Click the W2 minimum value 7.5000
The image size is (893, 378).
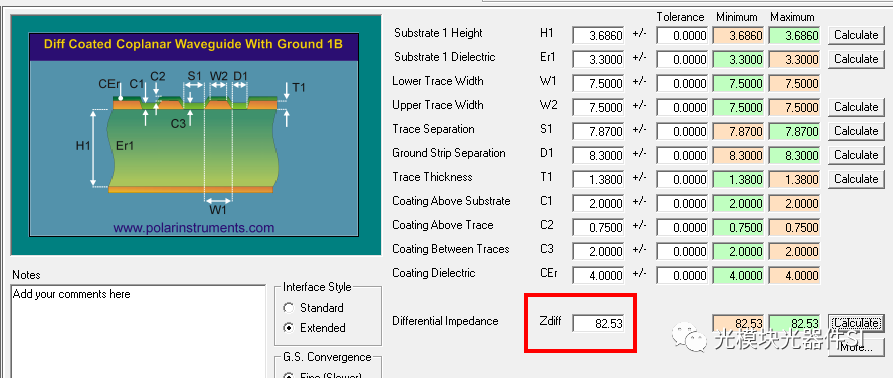click(x=738, y=107)
